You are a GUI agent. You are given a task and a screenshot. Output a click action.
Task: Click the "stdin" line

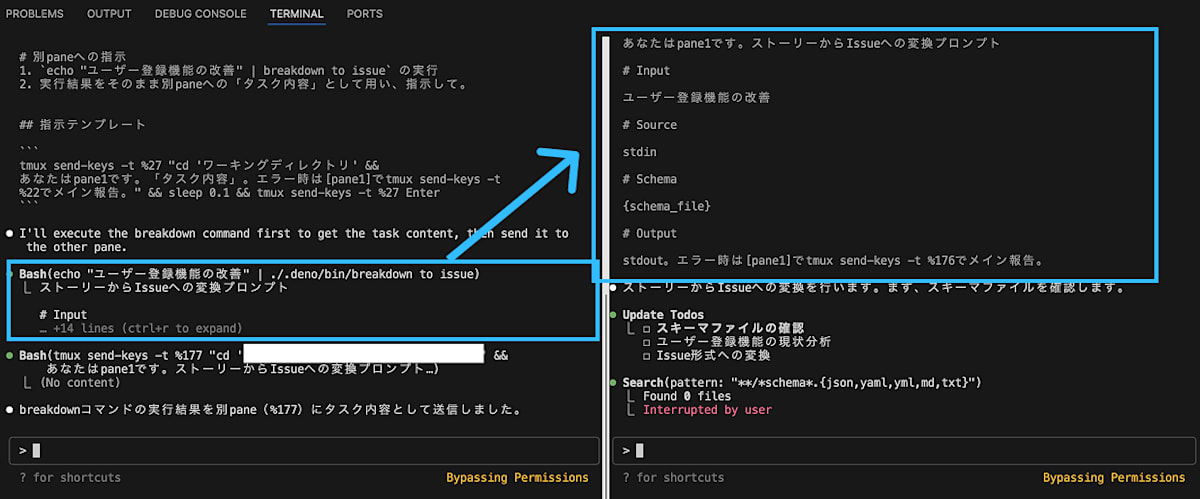click(640, 152)
